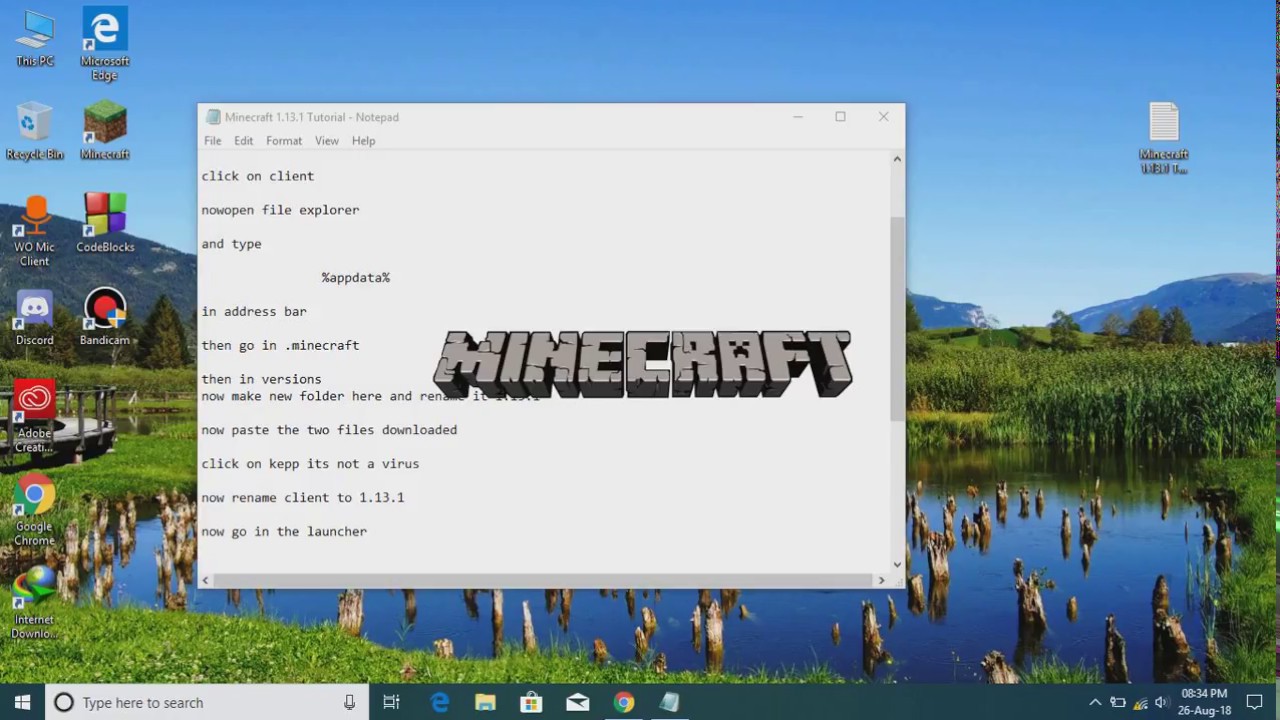Click the Notepad taskbar icon
Screen dimensions: 1280x720
[x=669, y=702]
